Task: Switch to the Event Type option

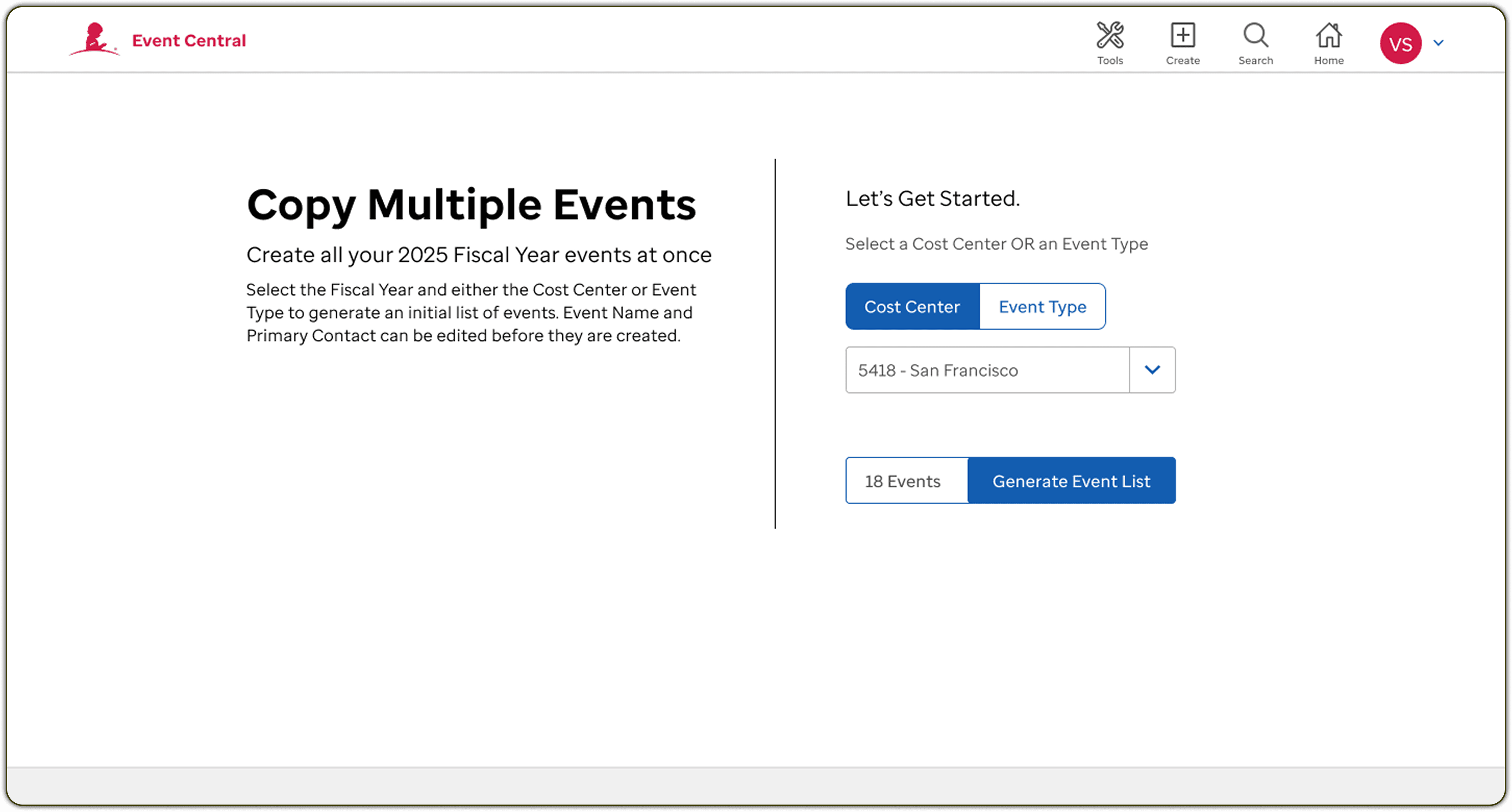Action: [x=1042, y=306]
